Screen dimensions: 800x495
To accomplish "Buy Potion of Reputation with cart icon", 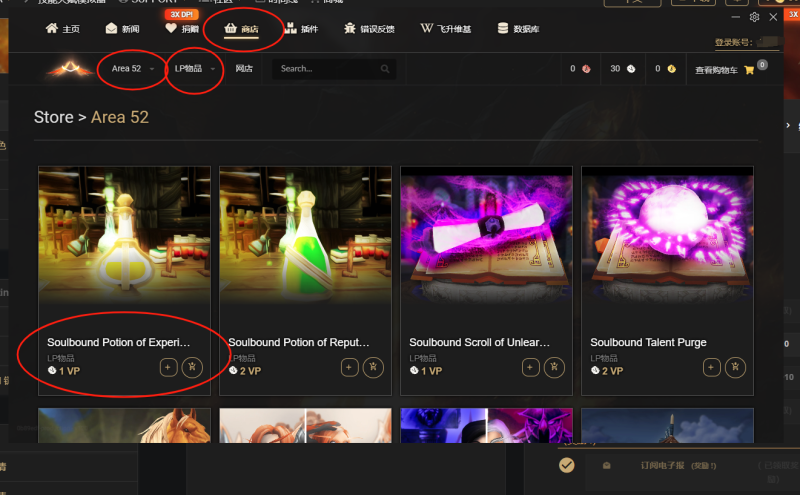I will coord(373,367).
